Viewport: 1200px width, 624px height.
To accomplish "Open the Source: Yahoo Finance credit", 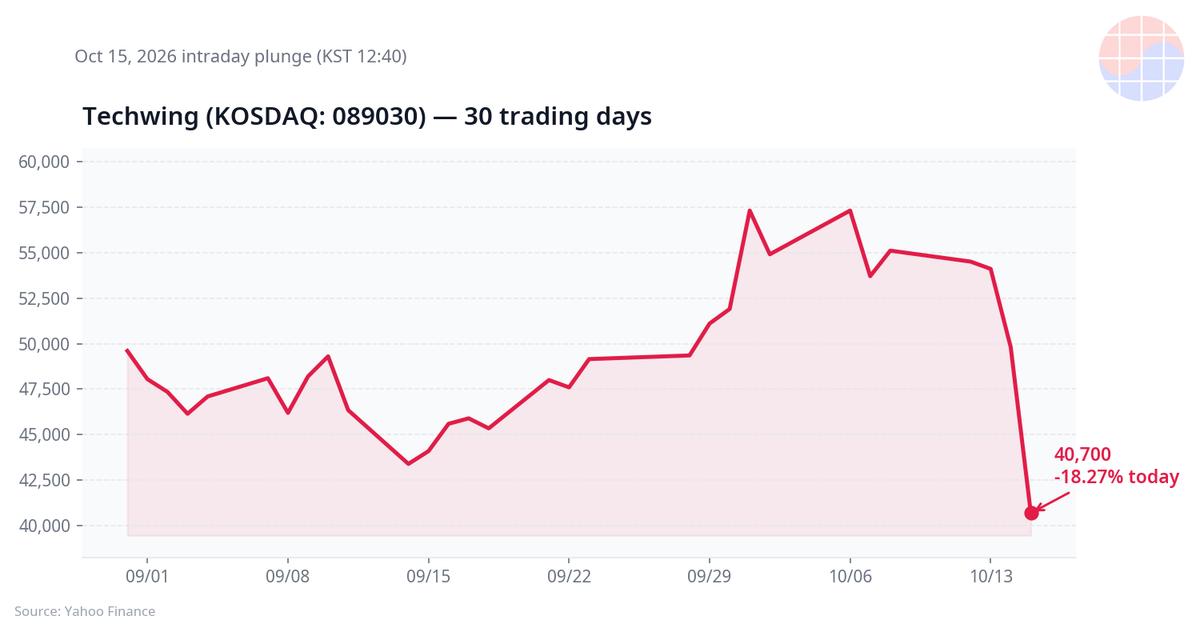I will pyautogui.click(x=85, y=610).
